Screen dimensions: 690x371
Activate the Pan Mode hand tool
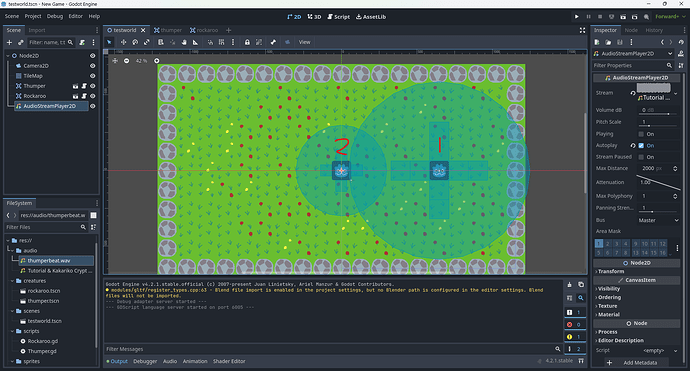(184, 42)
